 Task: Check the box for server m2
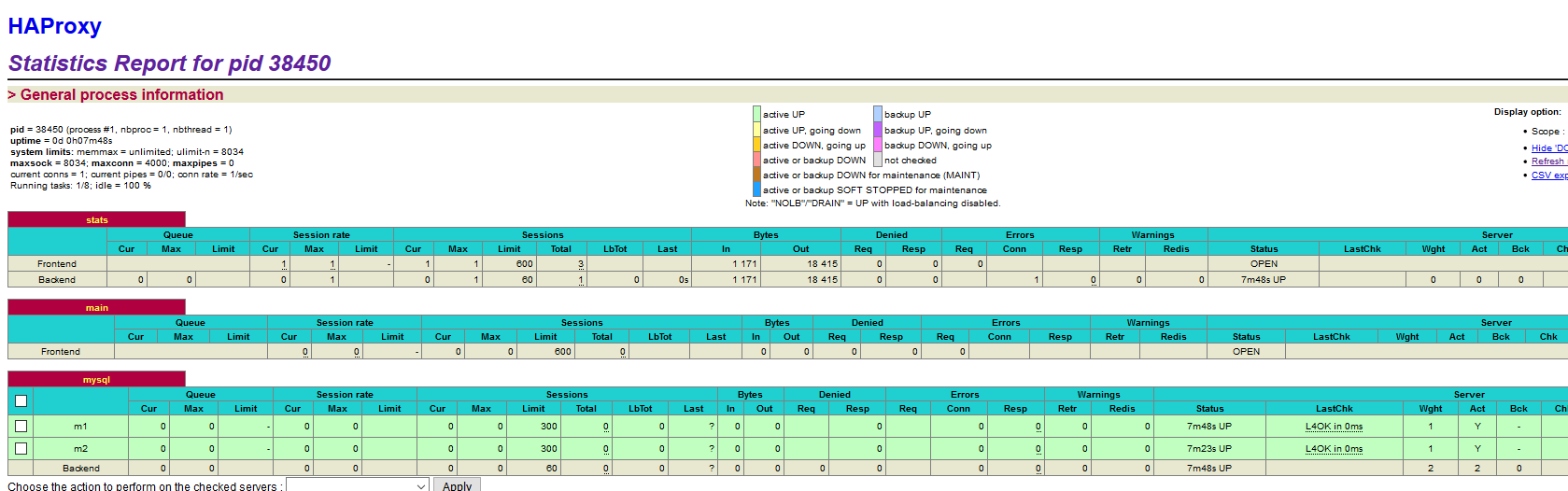click(x=21, y=449)
